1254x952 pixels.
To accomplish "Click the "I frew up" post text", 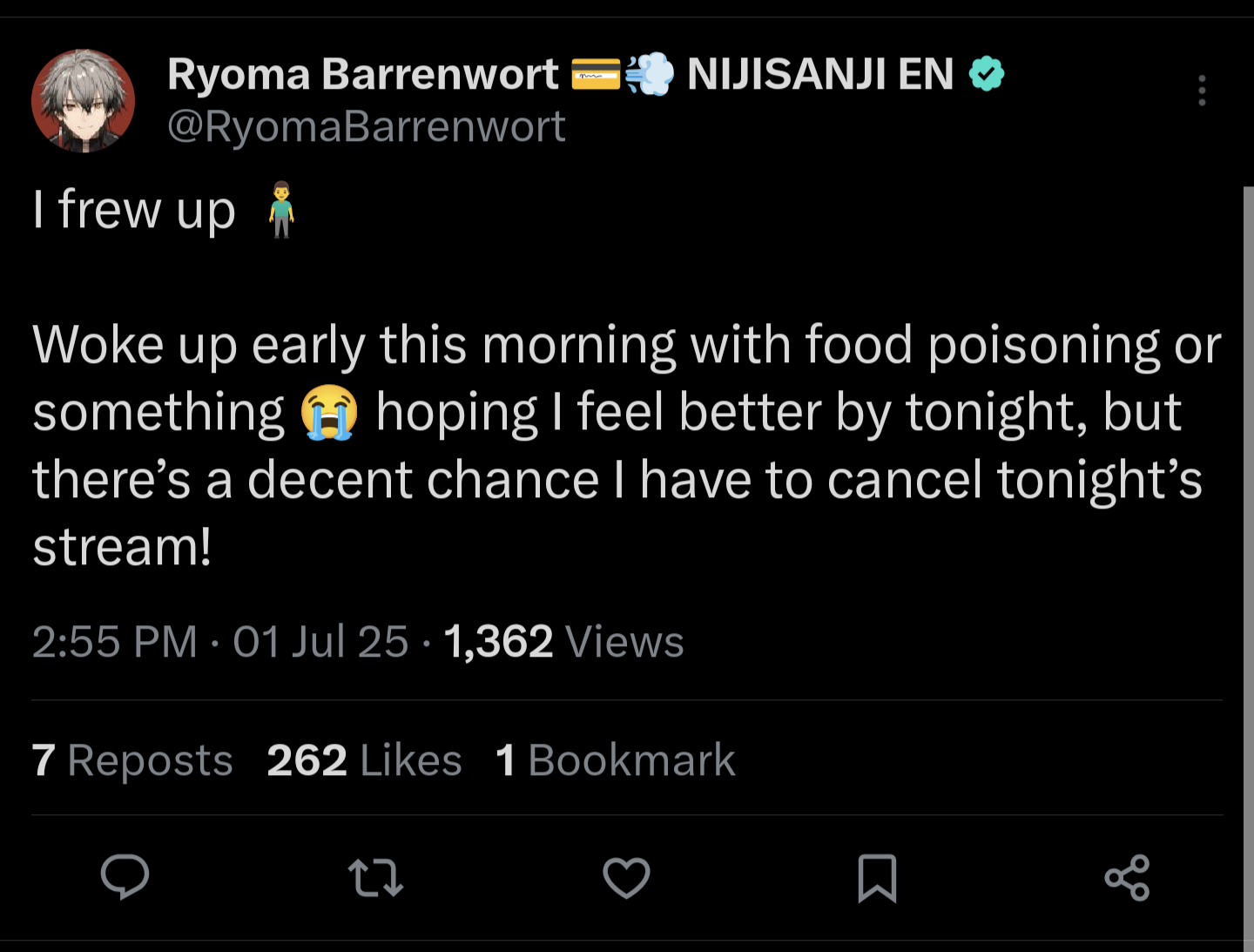I will 134,210.
